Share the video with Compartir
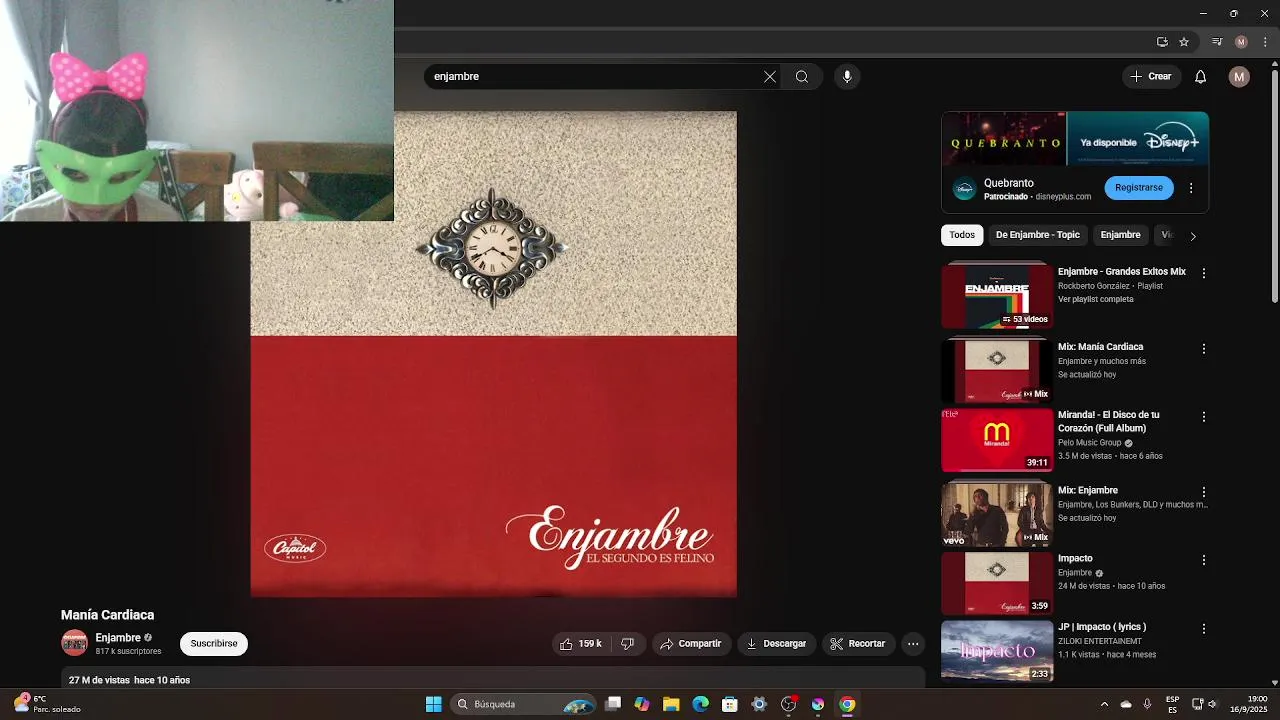 point(690,644)
